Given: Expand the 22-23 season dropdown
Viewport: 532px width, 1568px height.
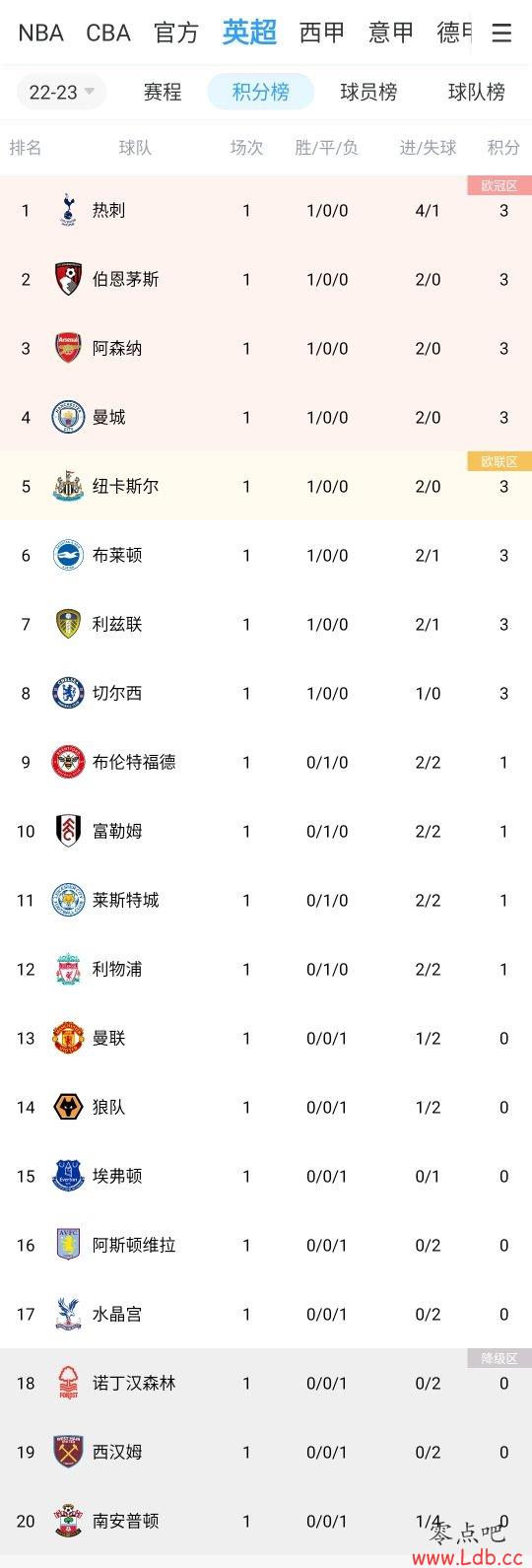Looking at the screenshot, I should coord(61,92).
